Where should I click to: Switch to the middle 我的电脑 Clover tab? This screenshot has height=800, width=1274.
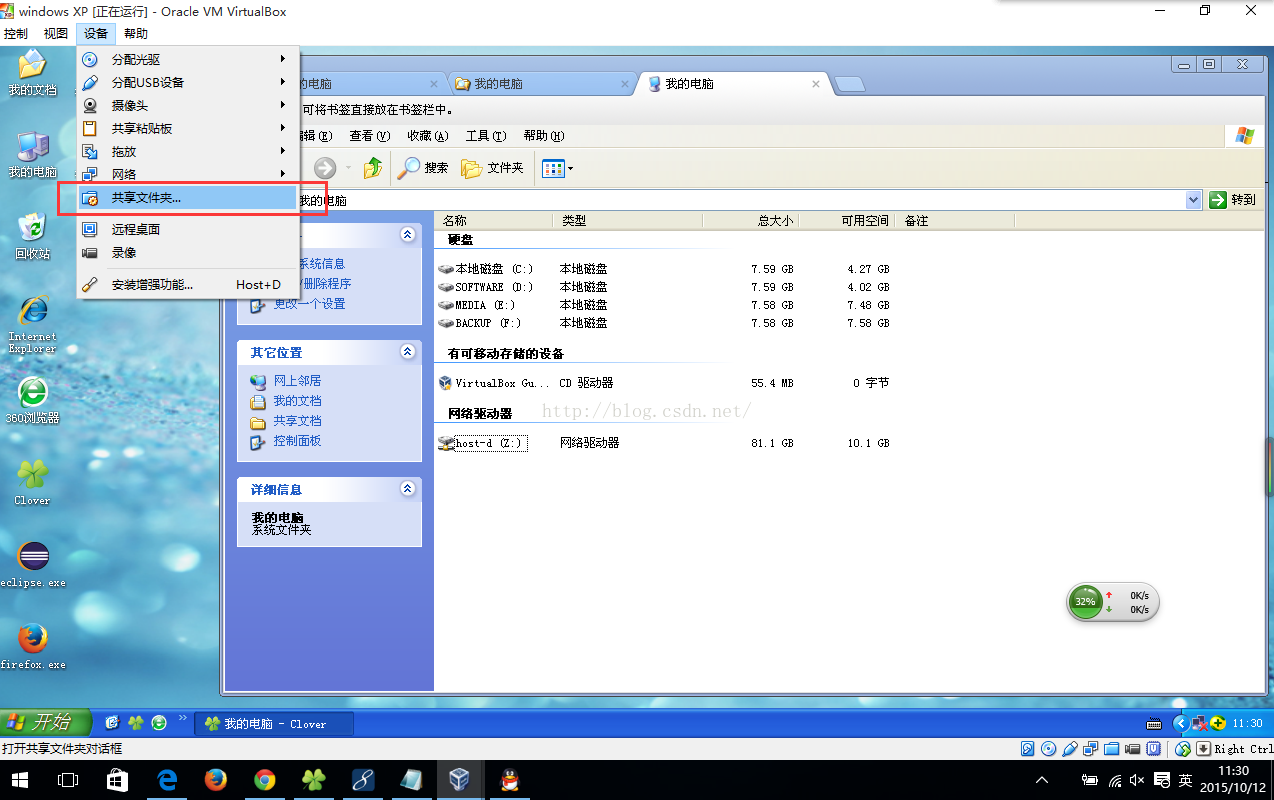tap(540, 84)
